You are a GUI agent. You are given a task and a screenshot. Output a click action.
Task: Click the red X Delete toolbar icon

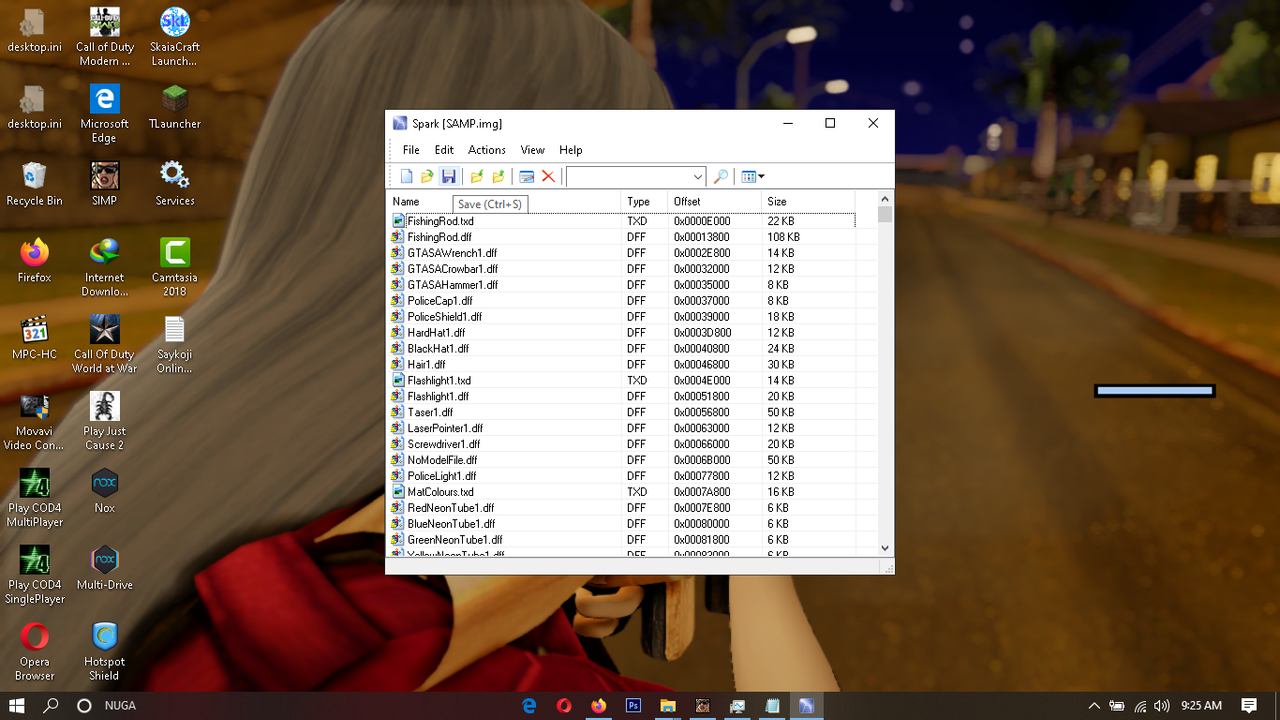pyautogui.click(x=548, y=177)
